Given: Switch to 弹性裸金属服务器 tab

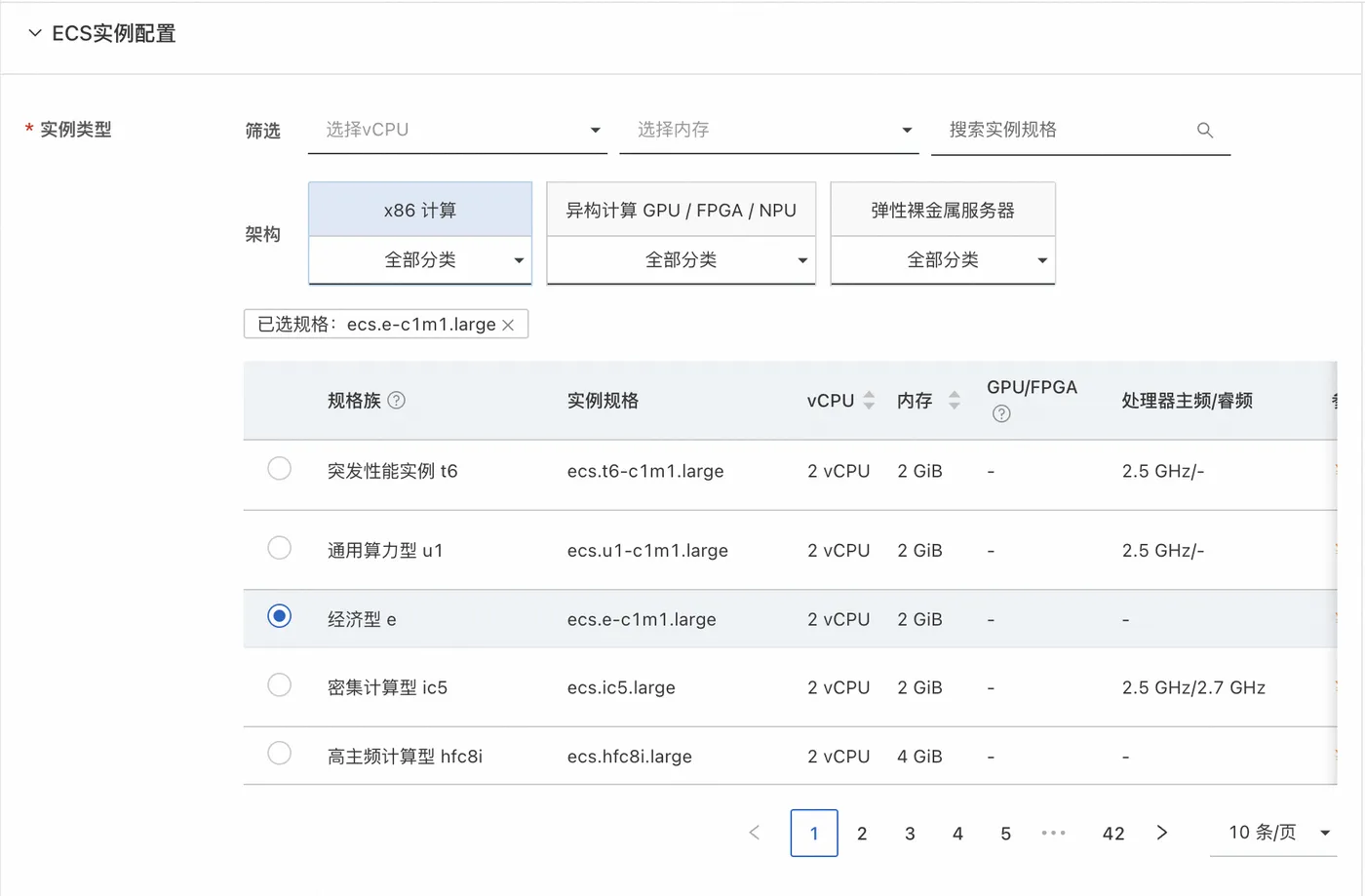Looking at the screenshot, I should click(943, 211).
